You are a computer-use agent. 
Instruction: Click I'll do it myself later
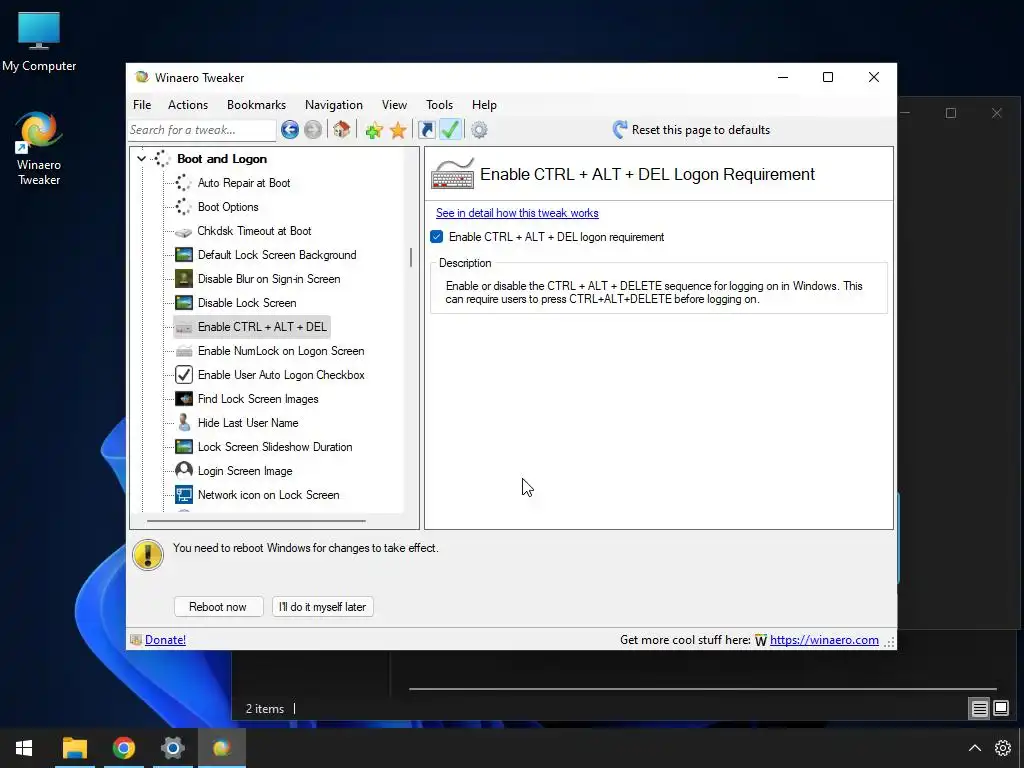[323, 607]
